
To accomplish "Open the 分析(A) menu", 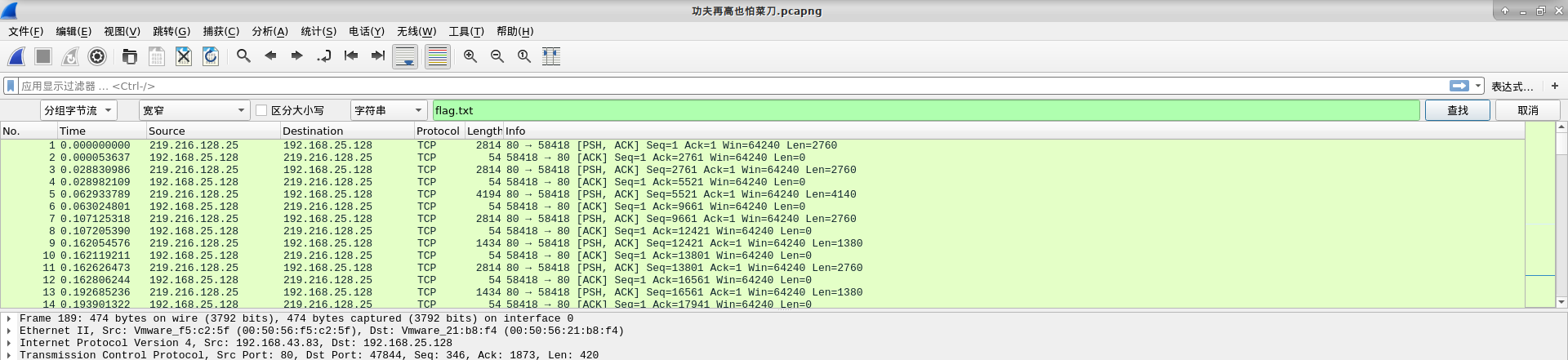I will pyautogui.click(x=269, y=31).
